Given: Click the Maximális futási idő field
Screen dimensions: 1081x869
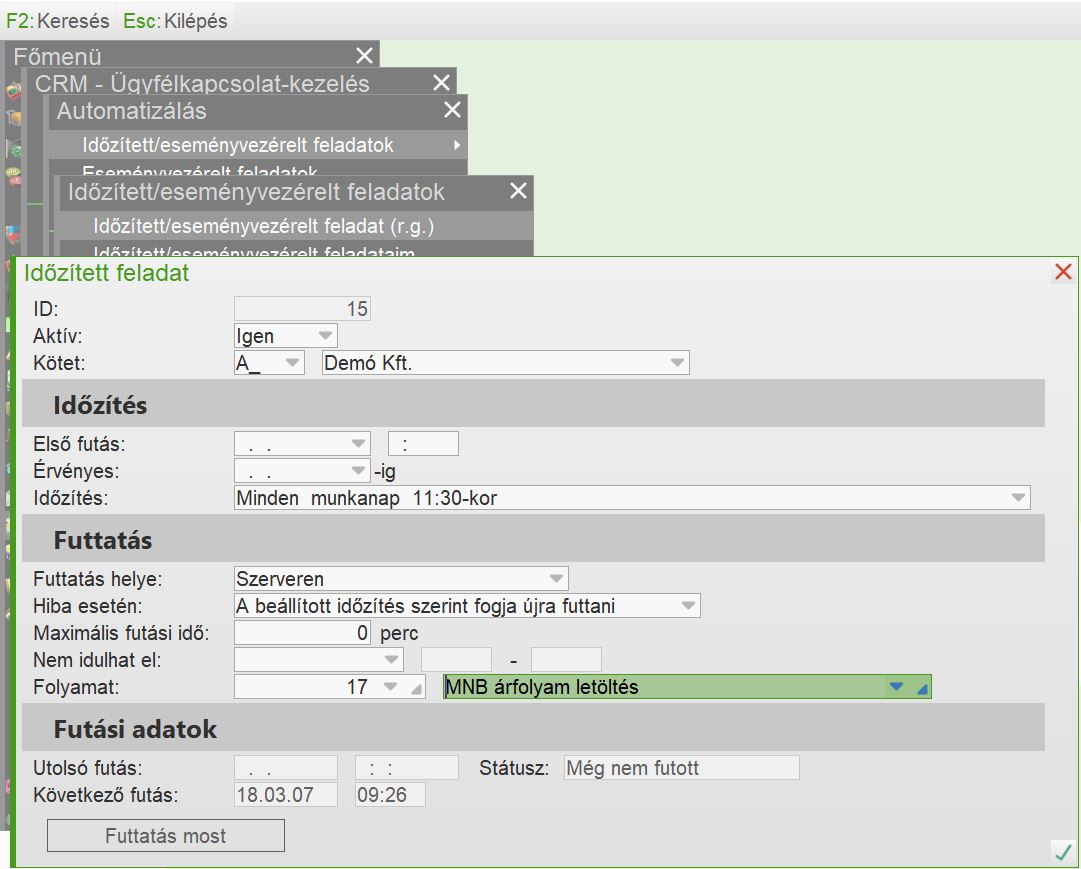Looking at the screenshot, I should 303,632.
